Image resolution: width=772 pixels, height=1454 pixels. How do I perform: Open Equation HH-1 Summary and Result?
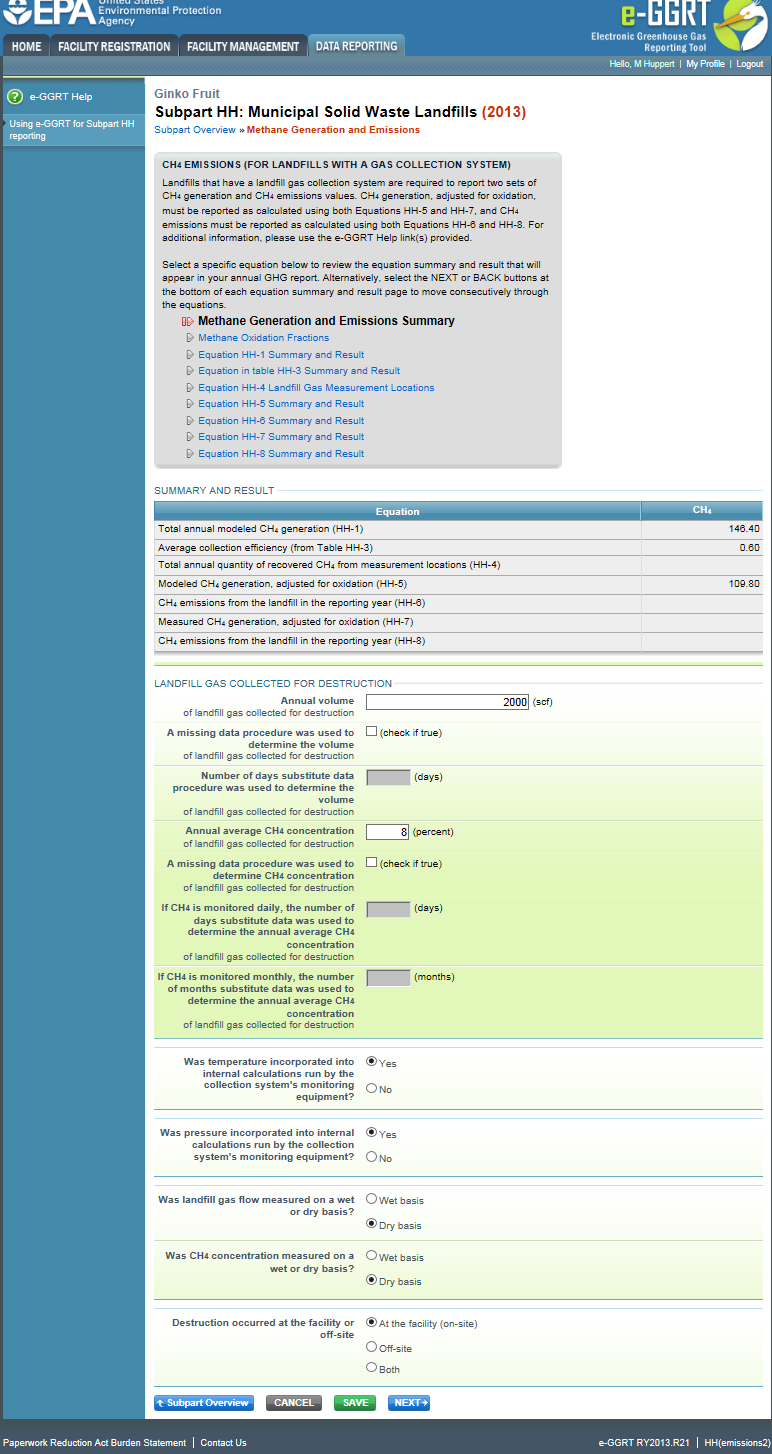(x=281, y=355)
